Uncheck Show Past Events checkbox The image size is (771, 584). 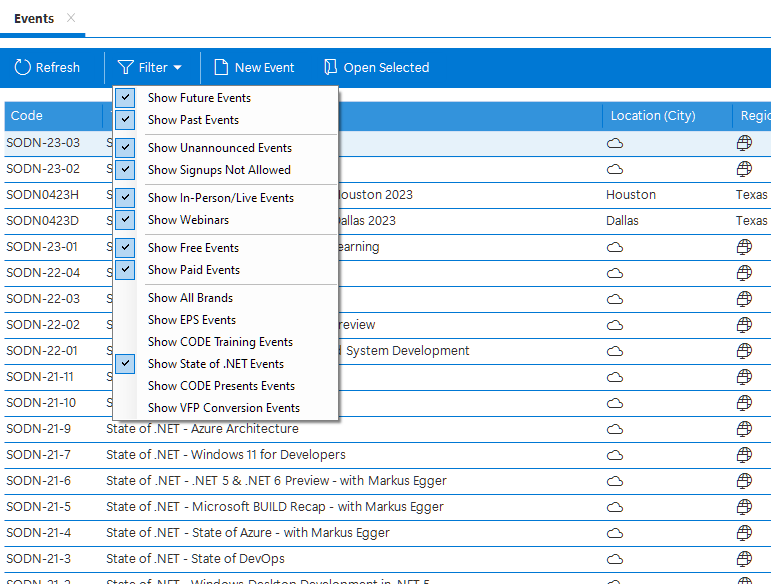pos(125,119)
